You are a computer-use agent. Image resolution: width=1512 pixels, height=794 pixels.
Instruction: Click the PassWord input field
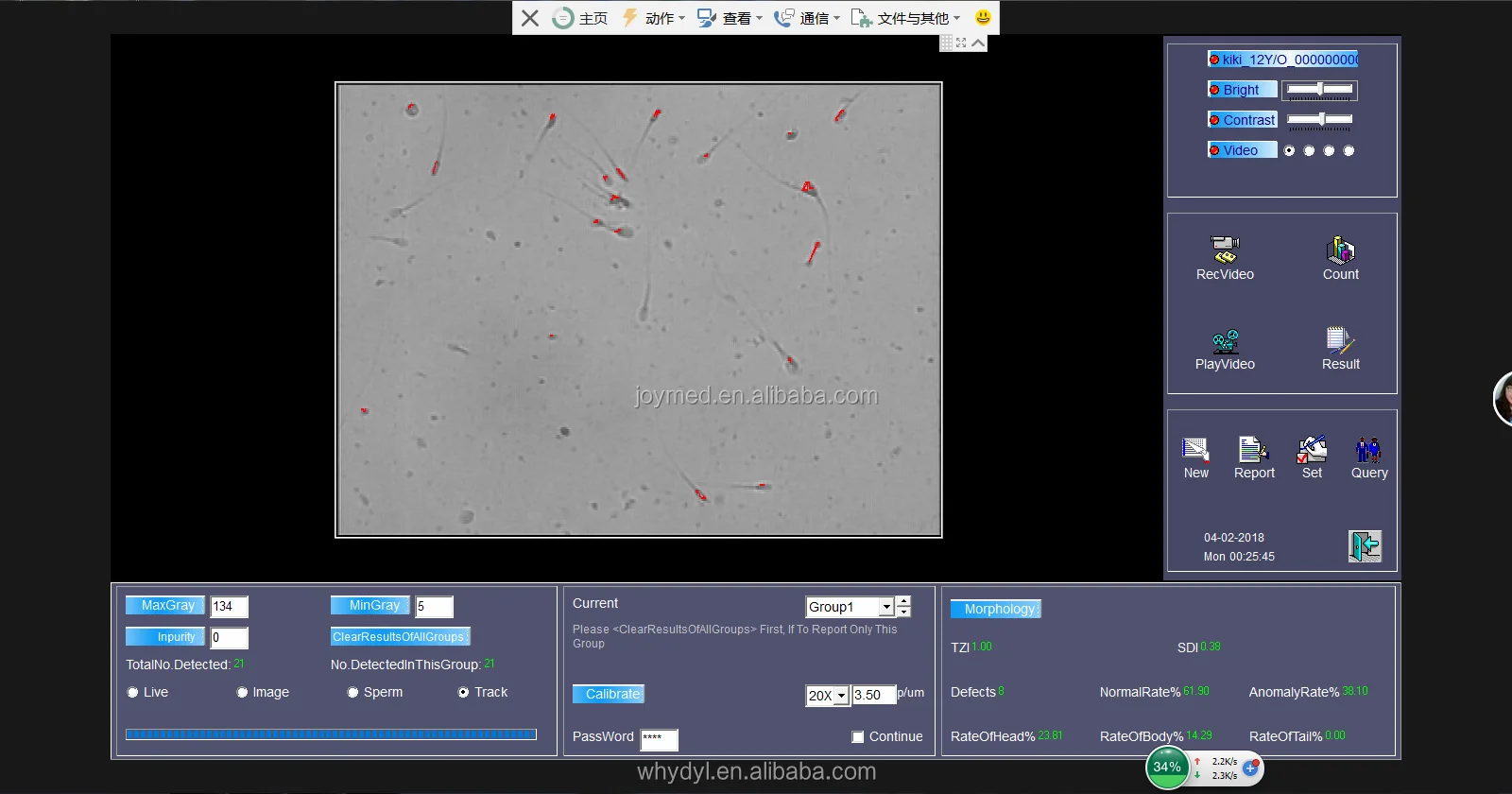[659, 738]
